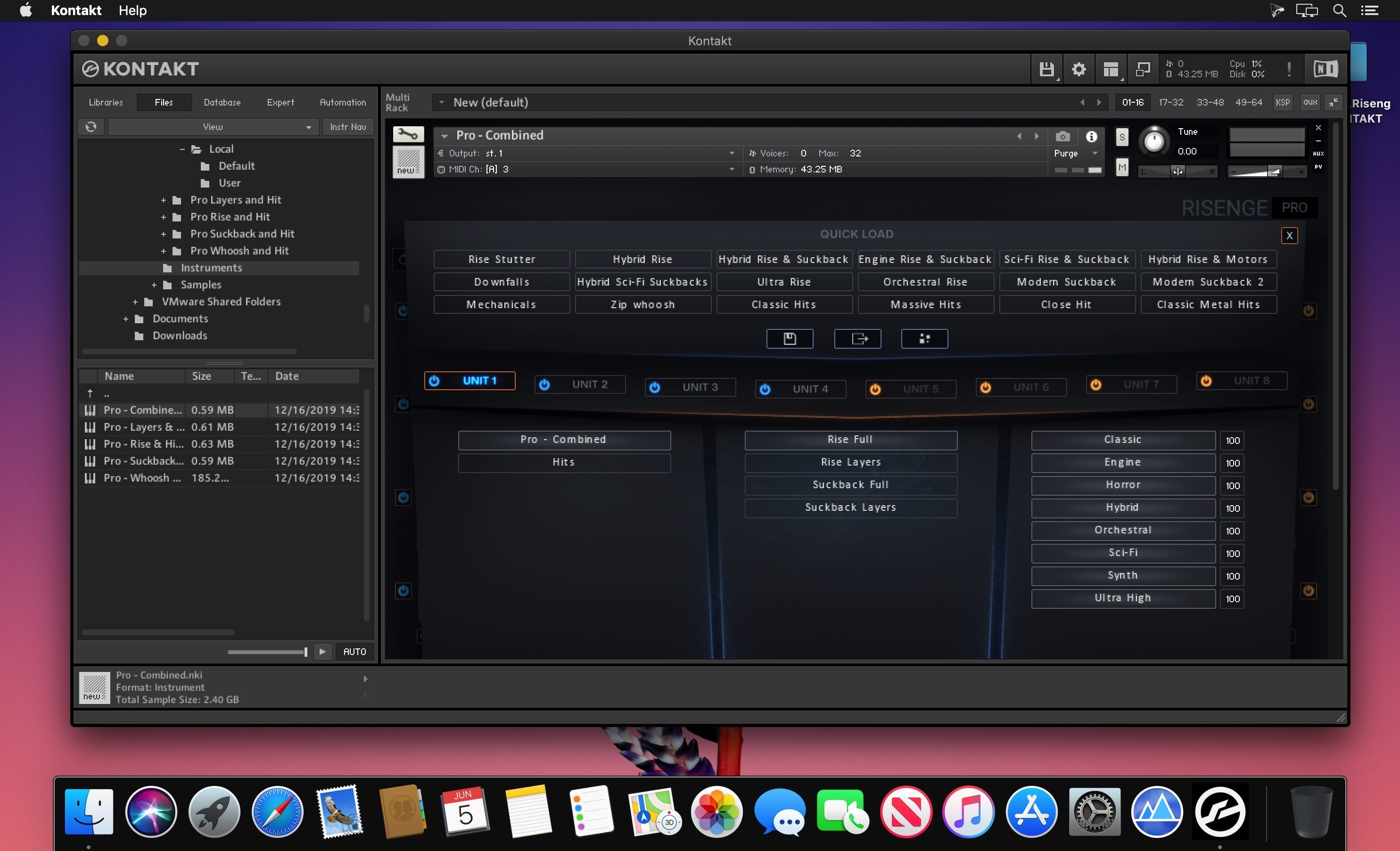The width and height of the screenshot is (1400, 851).
Task: Show instrument info with the i icon
Action: pyautogui.click(x=1091, y=136)
